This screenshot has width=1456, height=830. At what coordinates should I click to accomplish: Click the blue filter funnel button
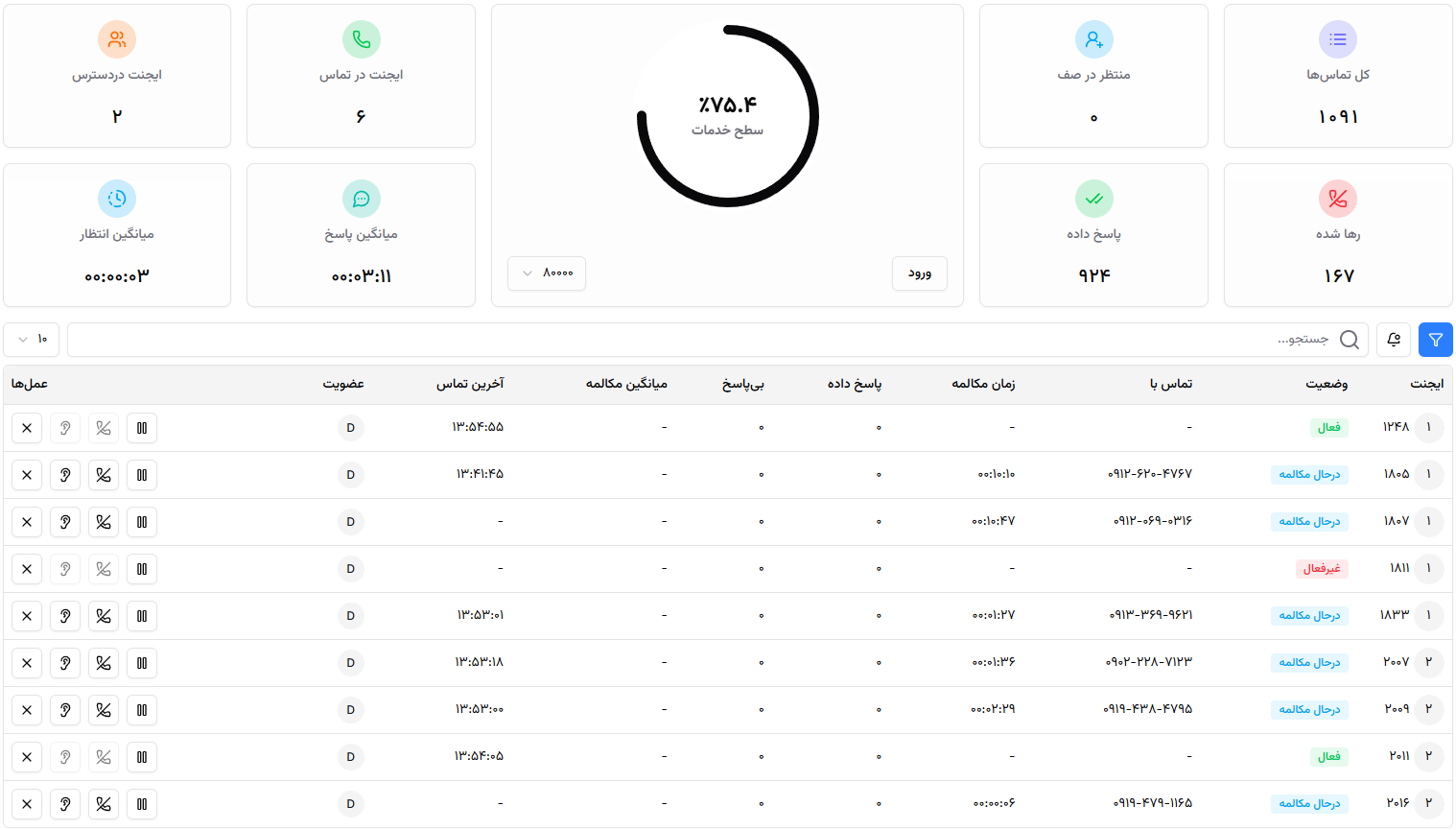pyautogui.click(x=1435, y=340)
